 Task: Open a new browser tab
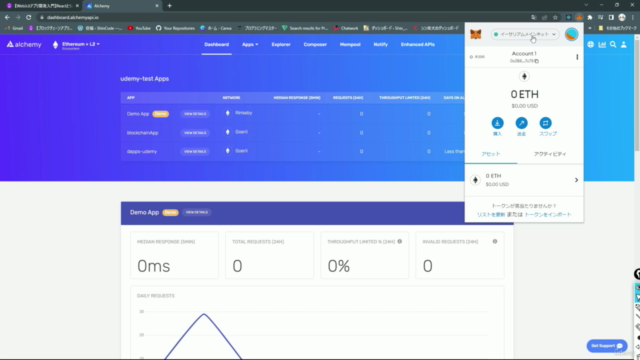(x=169, y=6)
